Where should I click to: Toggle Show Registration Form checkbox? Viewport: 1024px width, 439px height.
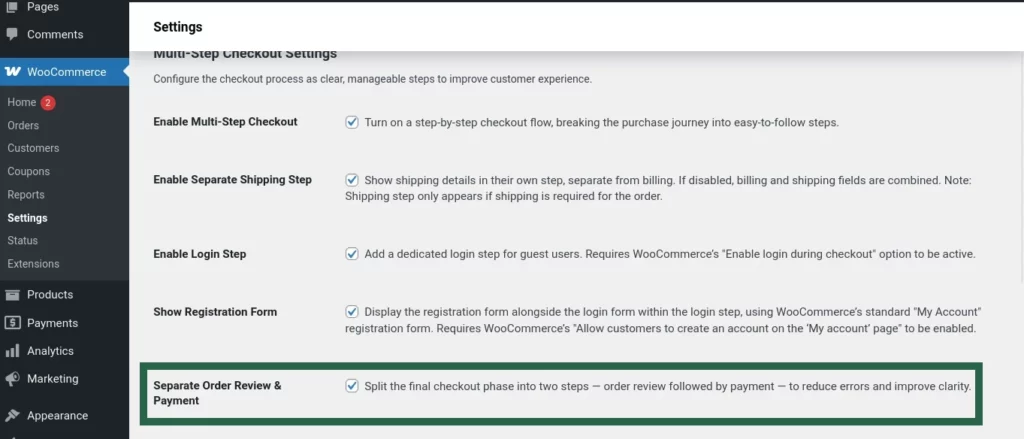point(352,312)
